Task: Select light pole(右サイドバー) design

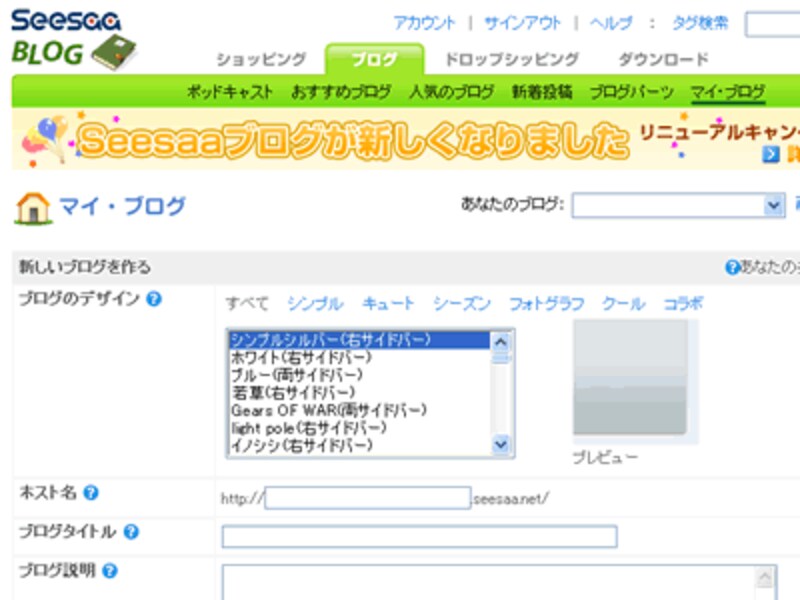Action: [x=359, y=428]
